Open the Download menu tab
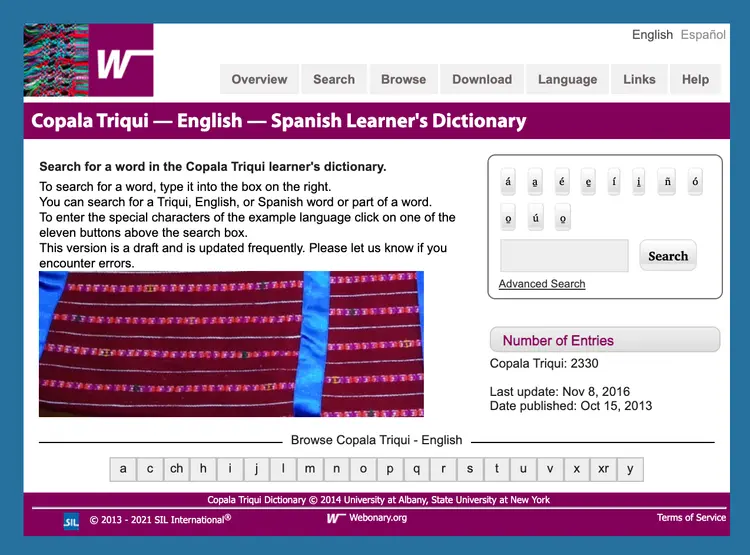 coord(481,80)
